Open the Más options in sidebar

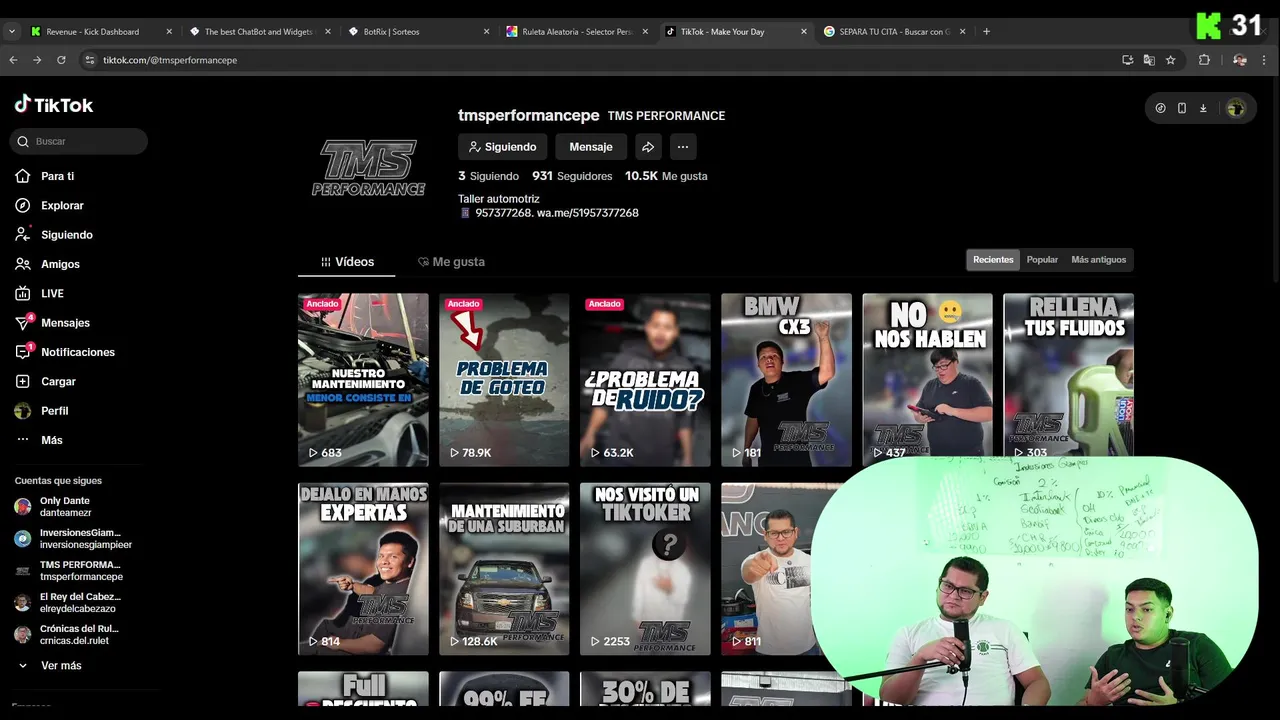point(39,440)
